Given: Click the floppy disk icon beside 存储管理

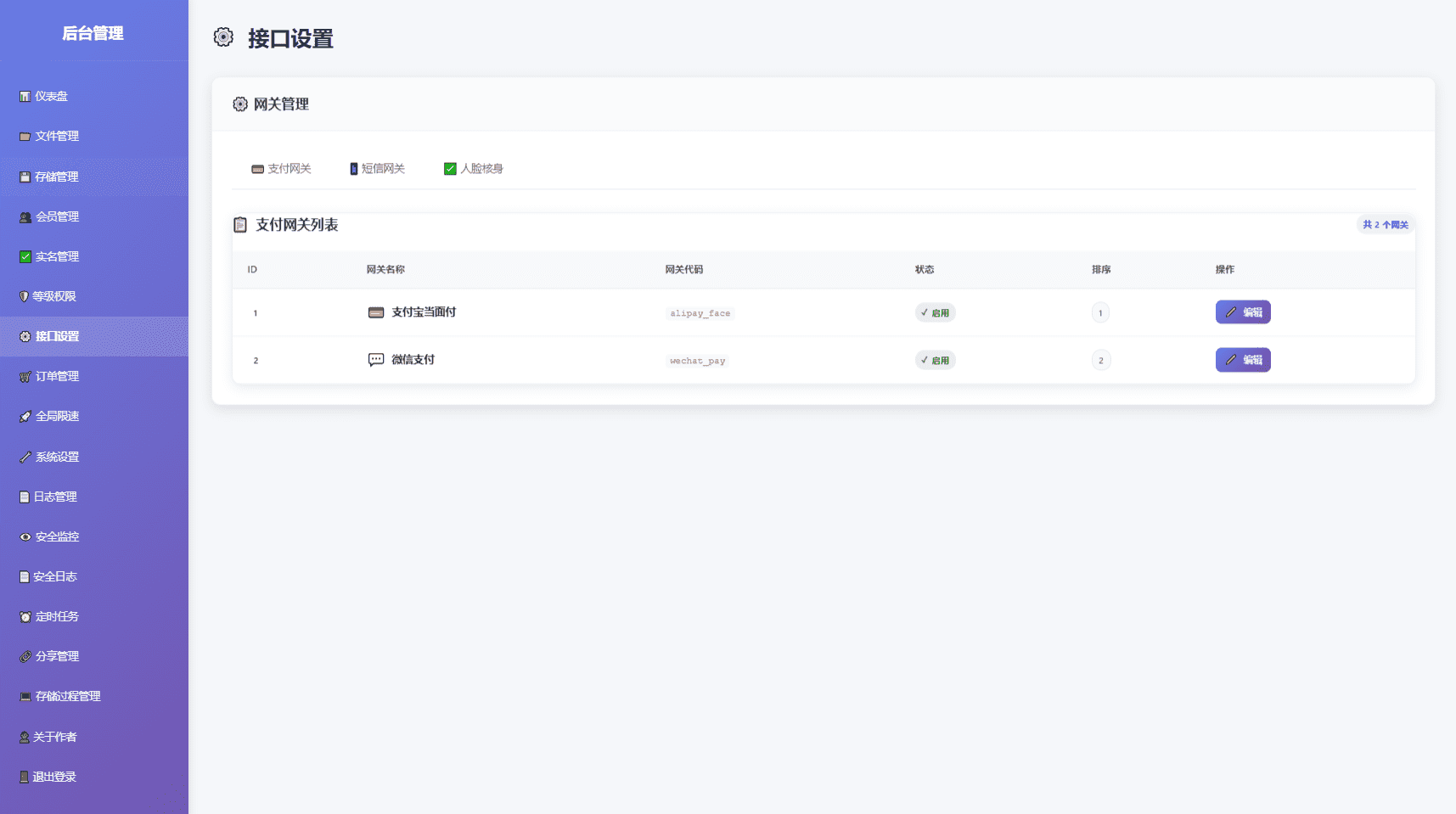Looking at the screenshot, I should pos(25,177).
